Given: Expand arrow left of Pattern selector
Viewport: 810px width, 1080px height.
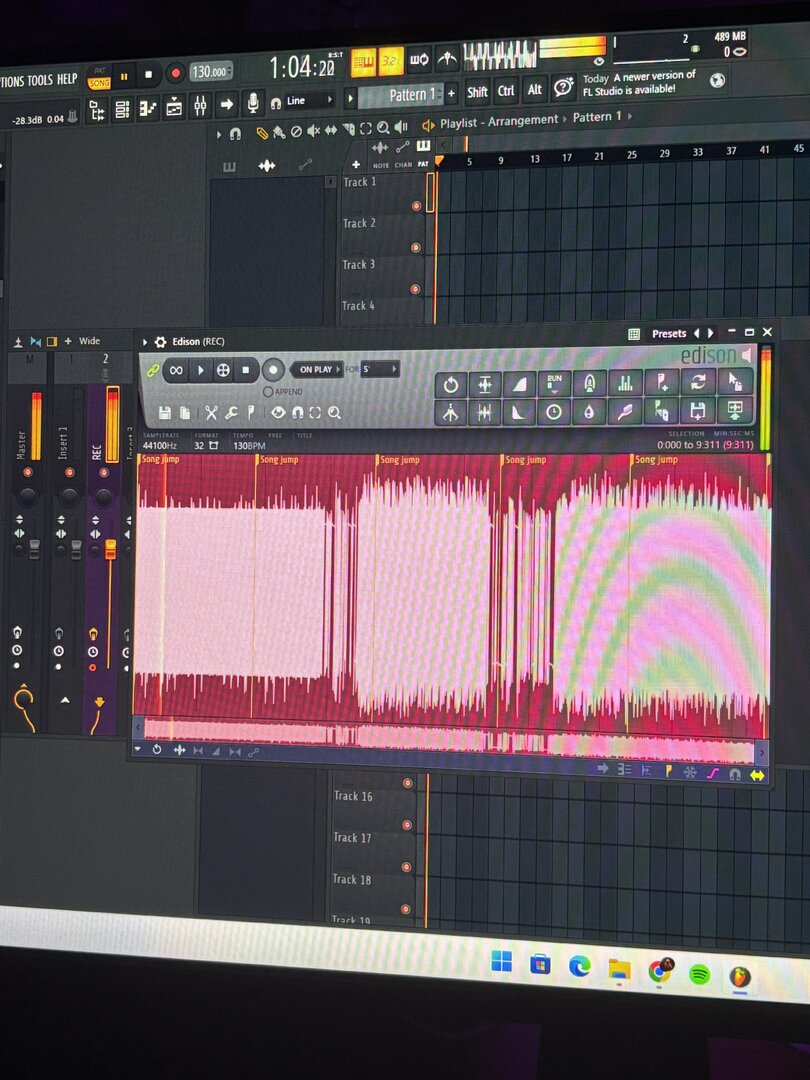Looking at the screenshot, I should pos(350,98).
